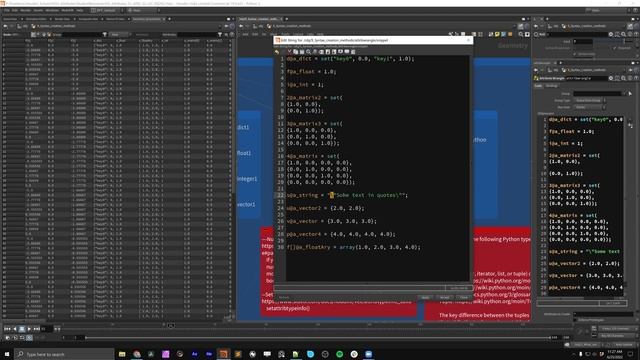This screenshot has height=360, width=640.
Task: Click the Windows taskbar search box
Action: pyautogui.click(x=64, y=354)
